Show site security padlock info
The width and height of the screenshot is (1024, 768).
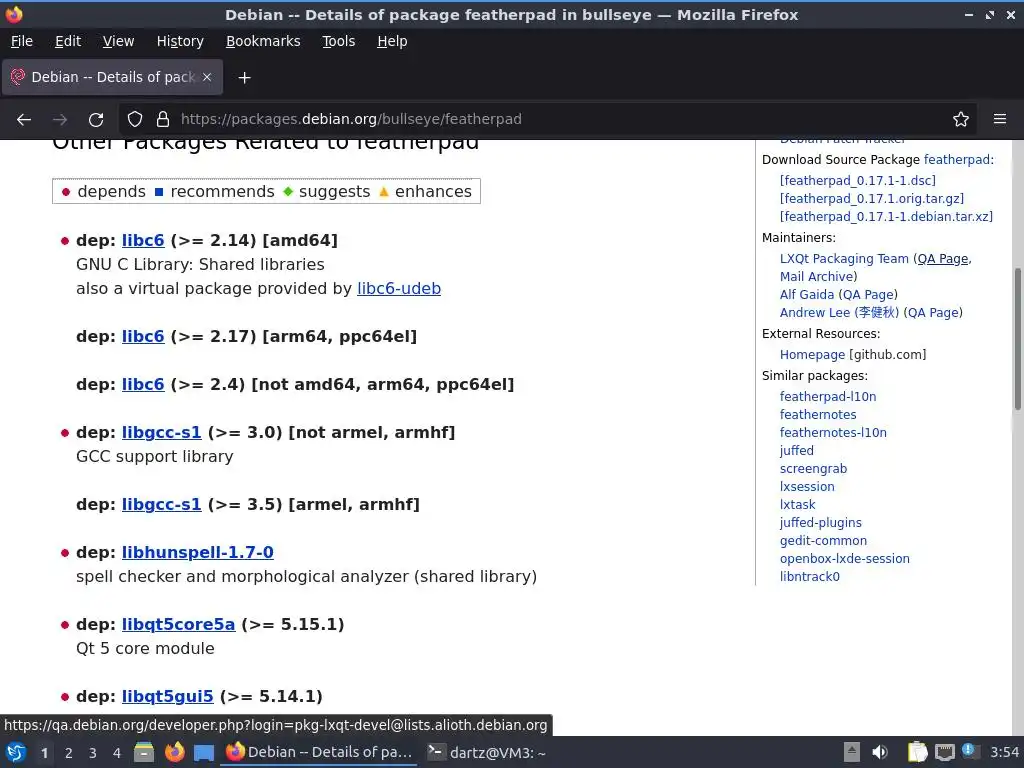pyautogui.click(x=163, y=119)
